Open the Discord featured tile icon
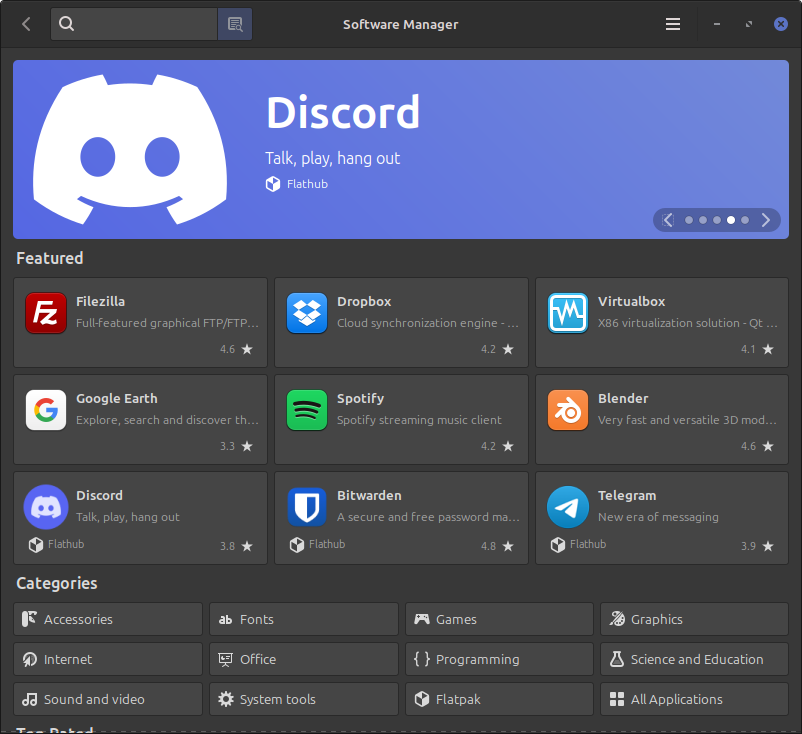802x734 pixels. pyautogui.click(x=46, y=507)
